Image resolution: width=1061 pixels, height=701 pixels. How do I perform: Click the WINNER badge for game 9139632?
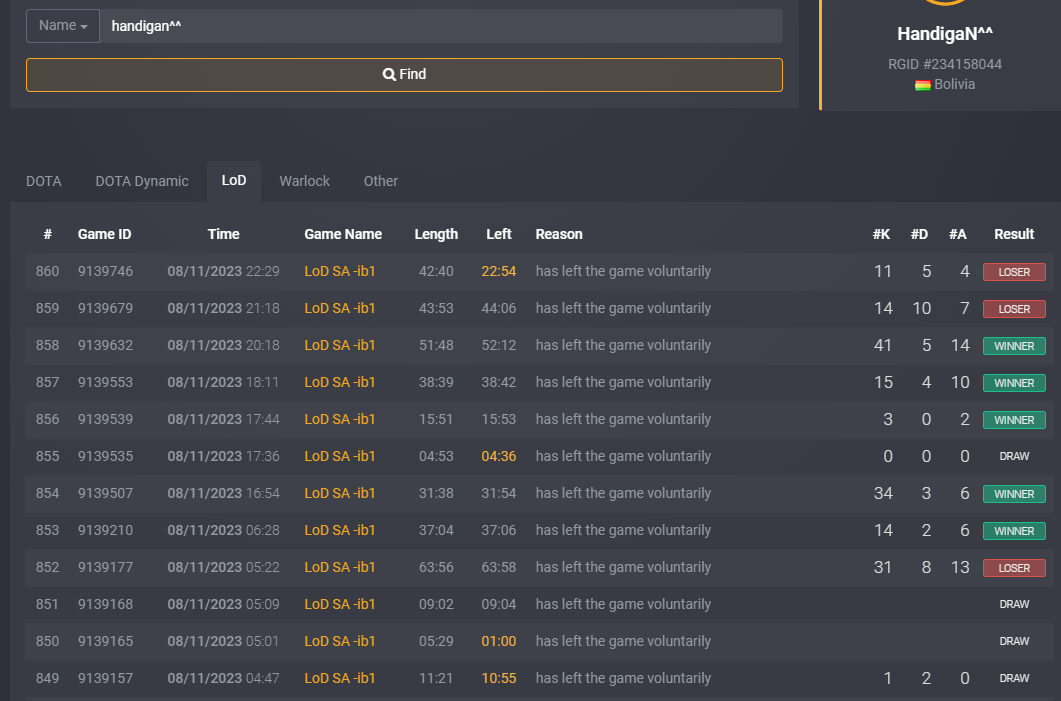click(x=1014, y=346)
